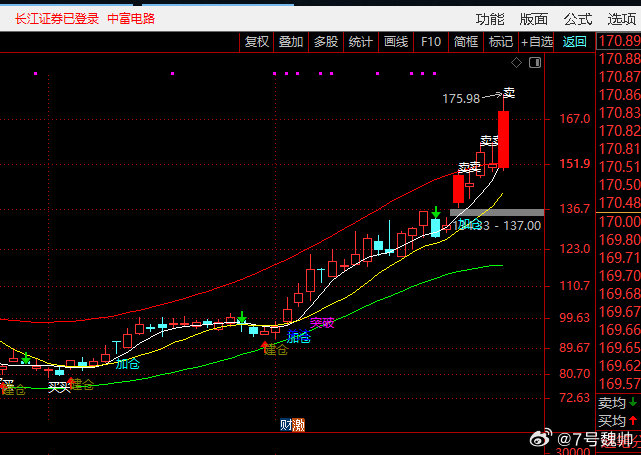
Task: Add stock via +自选 button
Action: pyautogui.click(x=537, y=42)
